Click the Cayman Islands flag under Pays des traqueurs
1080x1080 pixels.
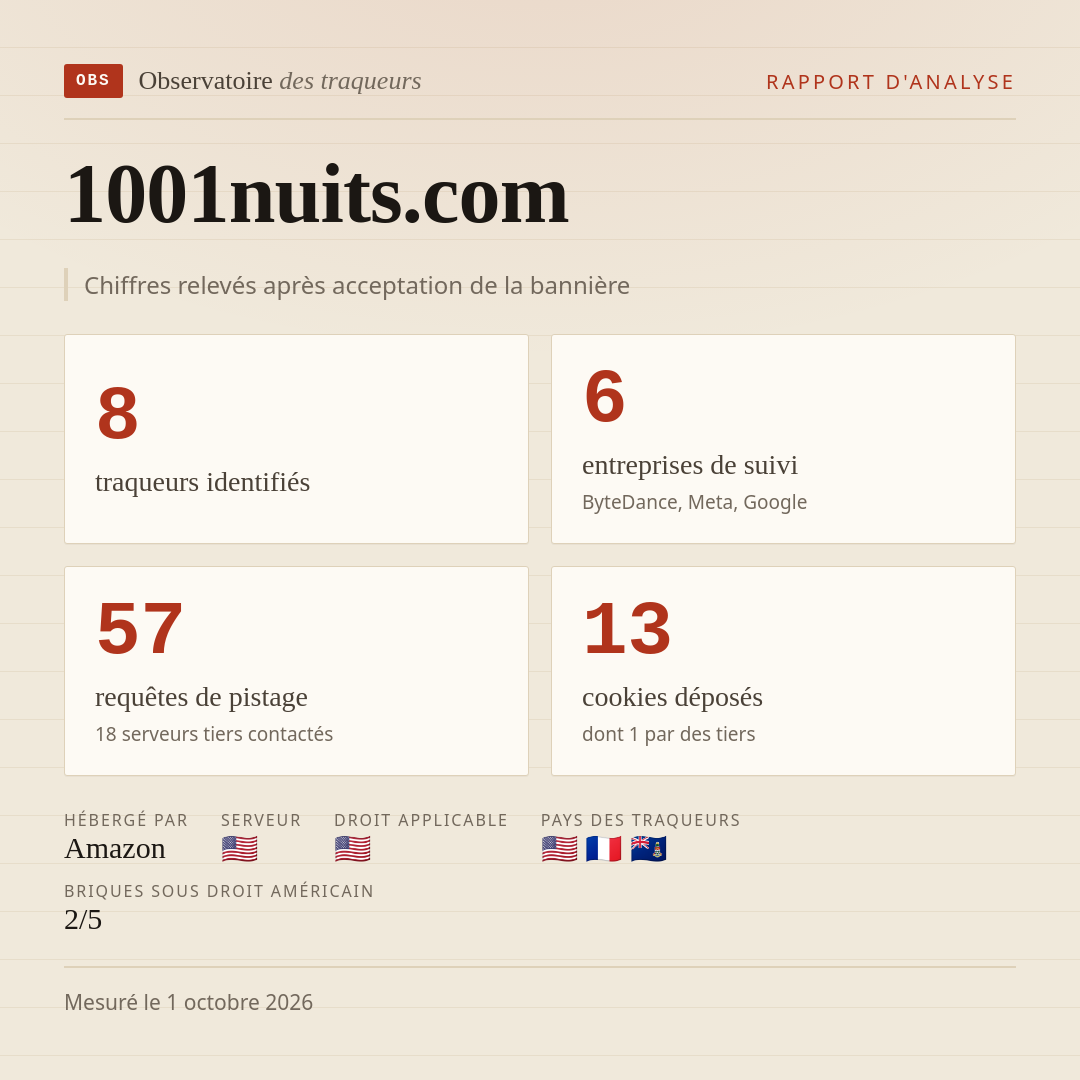pos(648,849)
